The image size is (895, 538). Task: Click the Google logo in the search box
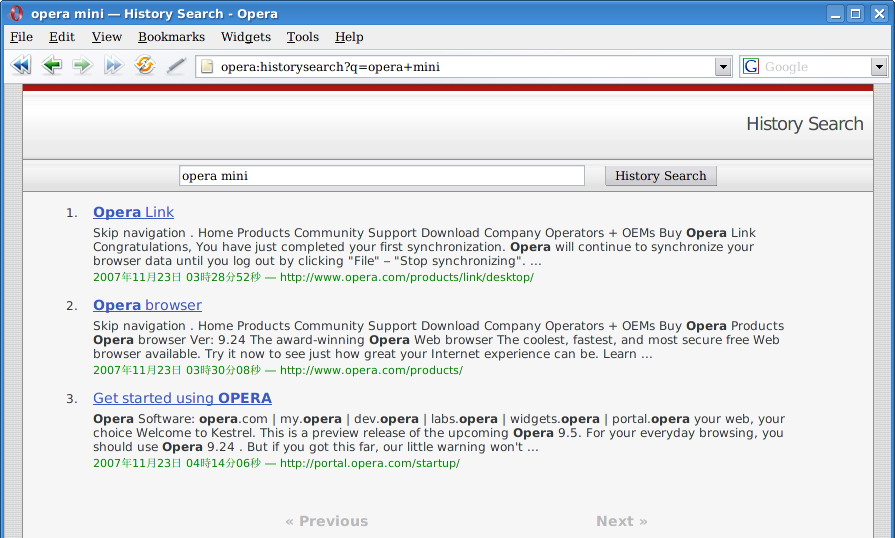[751, 67]
